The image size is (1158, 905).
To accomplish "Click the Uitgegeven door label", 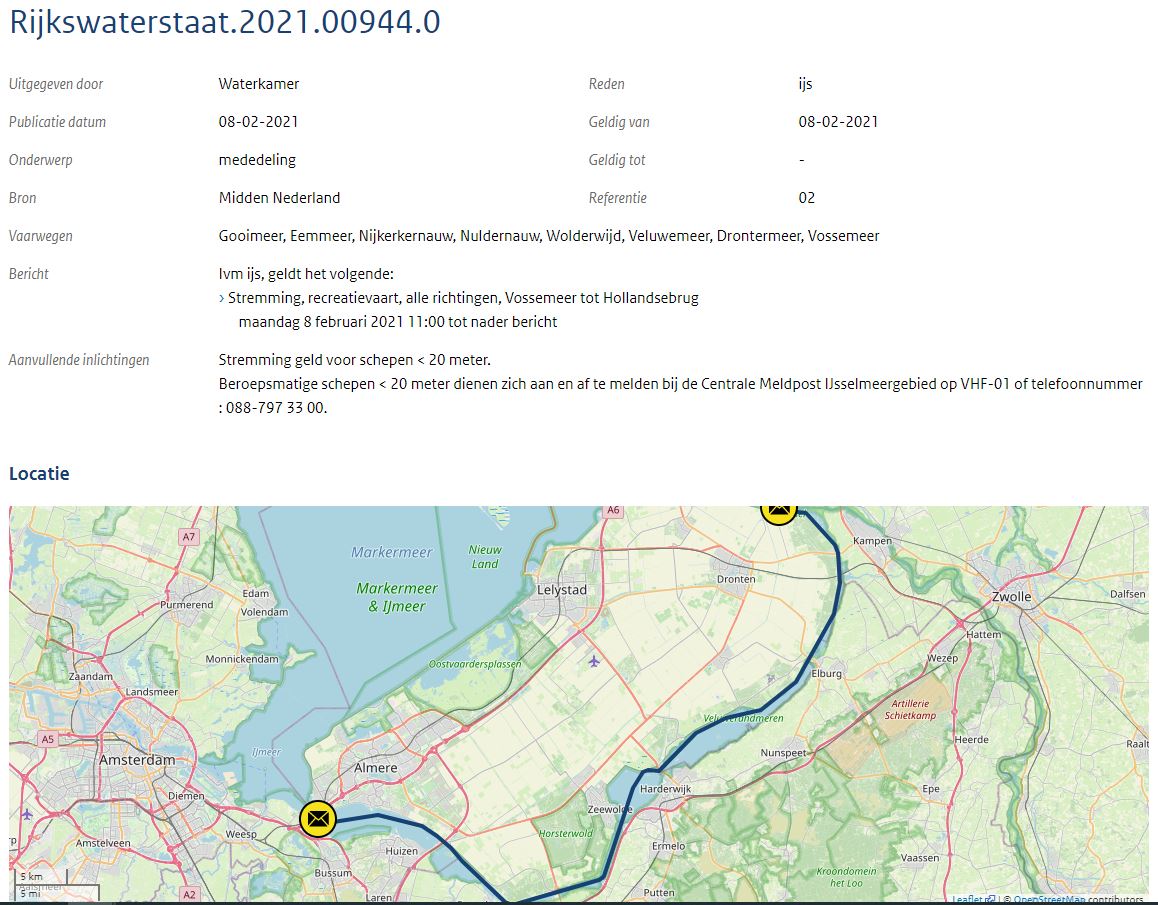I will (56, 83).
